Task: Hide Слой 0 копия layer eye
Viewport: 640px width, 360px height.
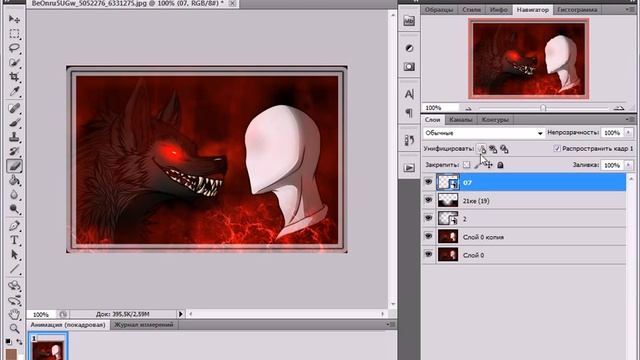Action: pyautogui.click(x=429, y=236)
